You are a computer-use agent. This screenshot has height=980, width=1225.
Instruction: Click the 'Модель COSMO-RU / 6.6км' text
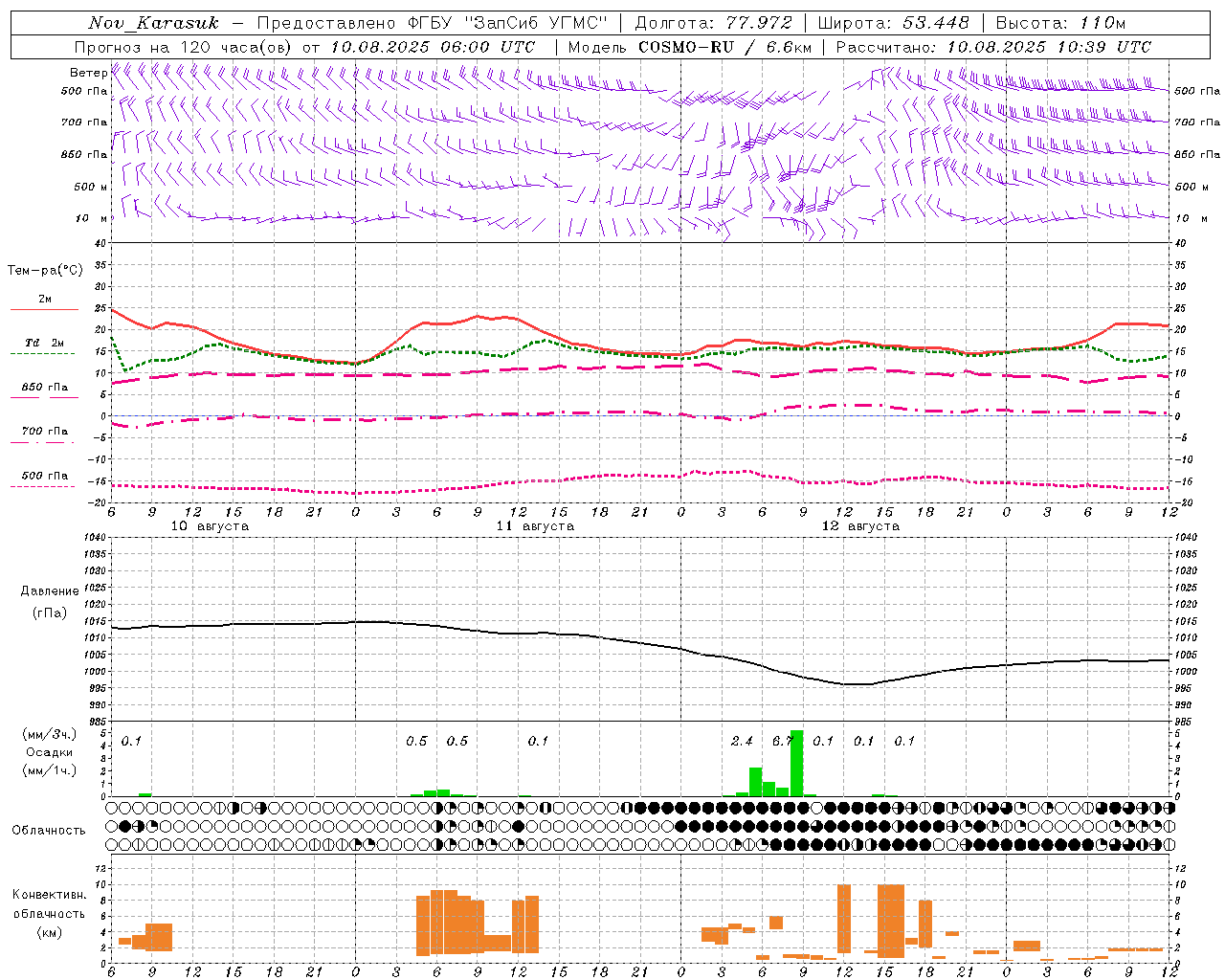tap(689, 47)
